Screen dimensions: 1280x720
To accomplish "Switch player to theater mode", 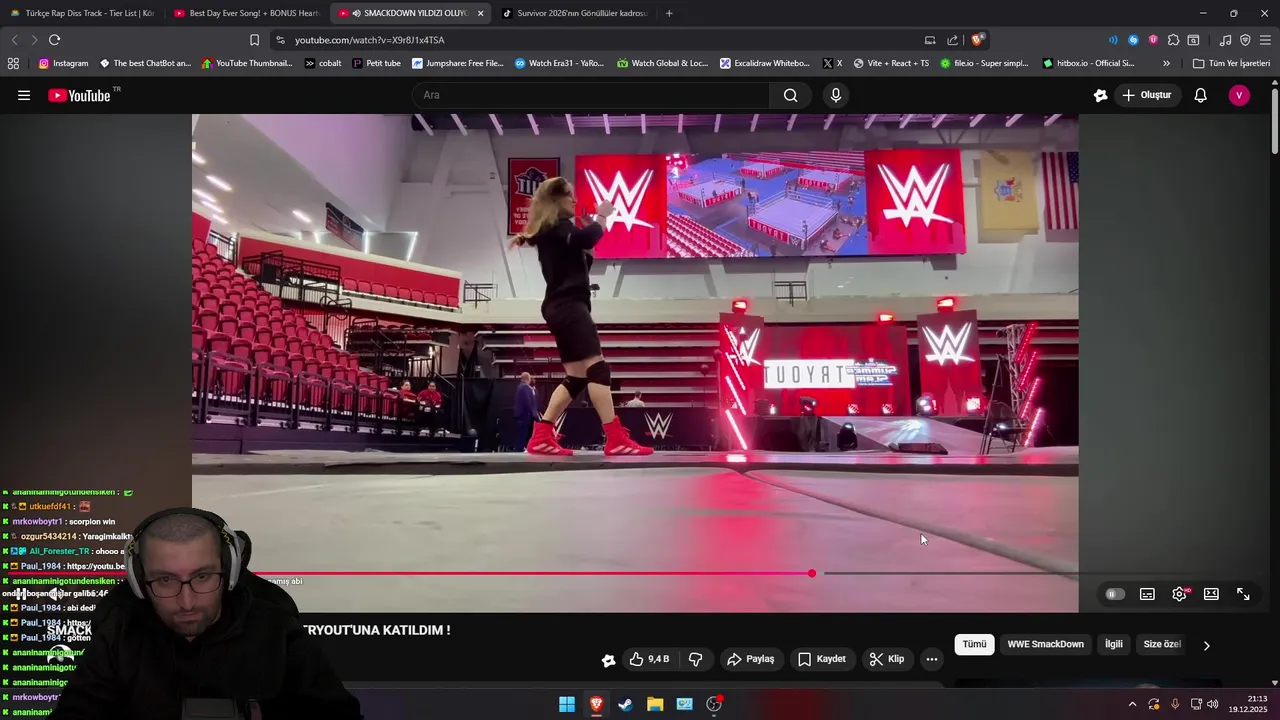I will coord(1211,594).
